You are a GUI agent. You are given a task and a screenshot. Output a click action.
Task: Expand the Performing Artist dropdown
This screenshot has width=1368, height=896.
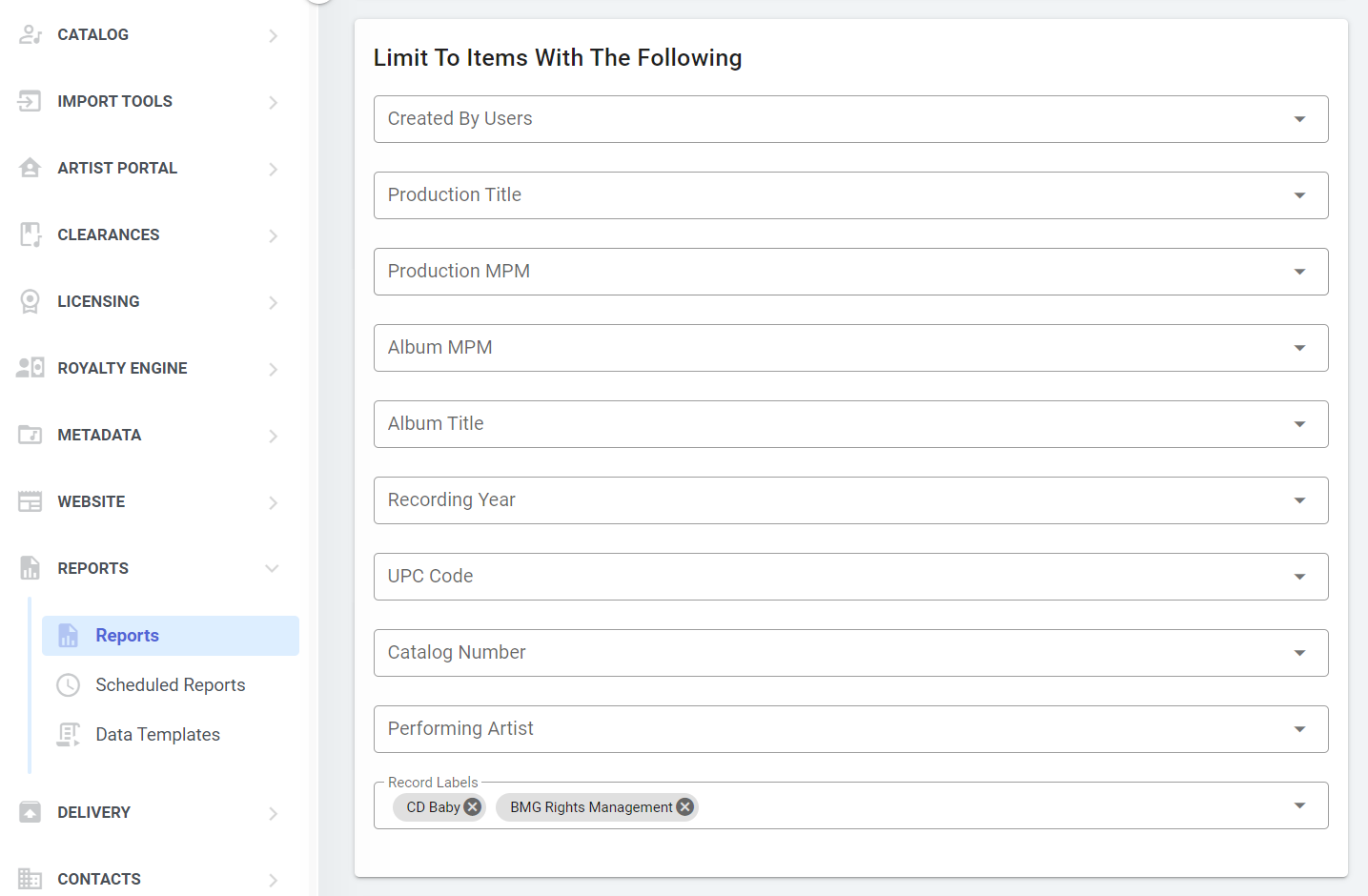1299,729
